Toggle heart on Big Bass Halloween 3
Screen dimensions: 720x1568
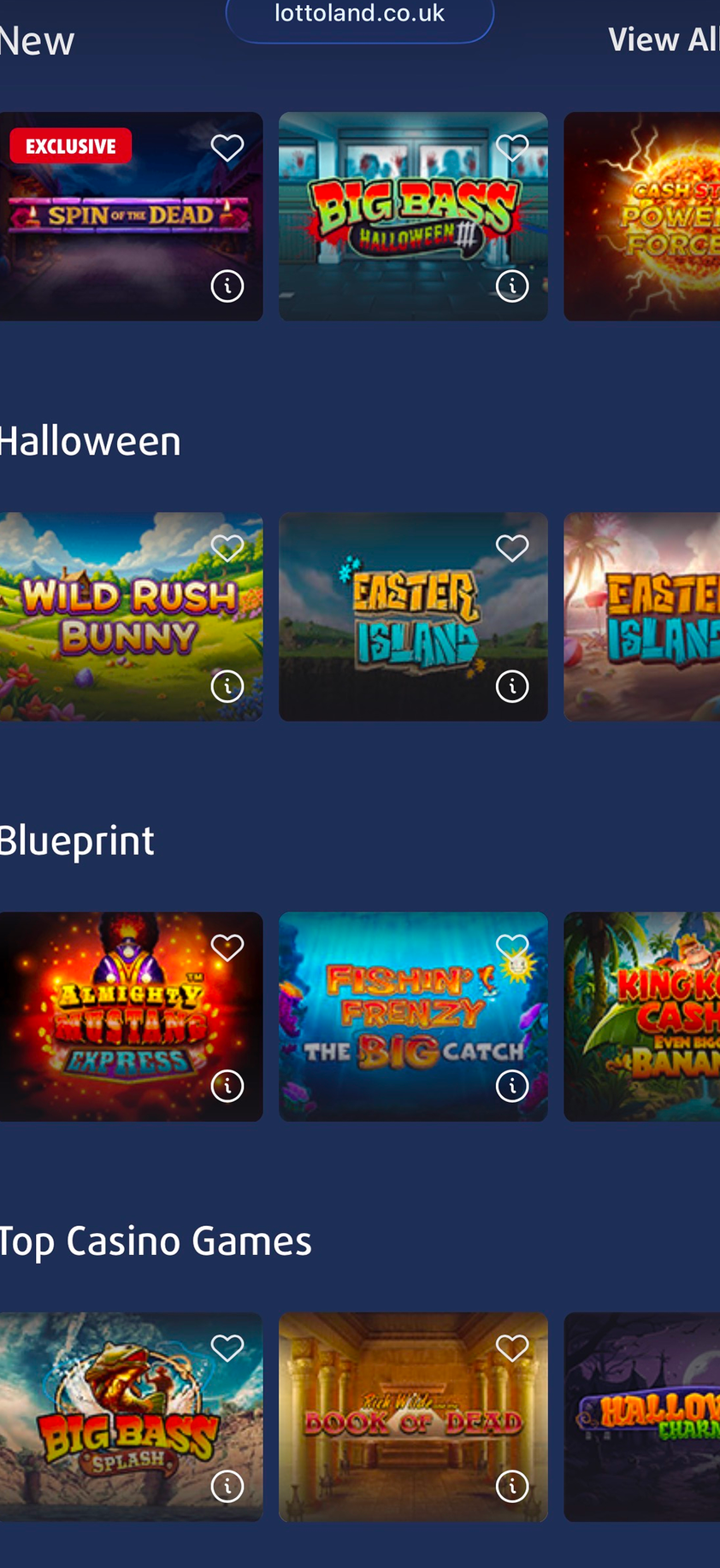(512, 148)
